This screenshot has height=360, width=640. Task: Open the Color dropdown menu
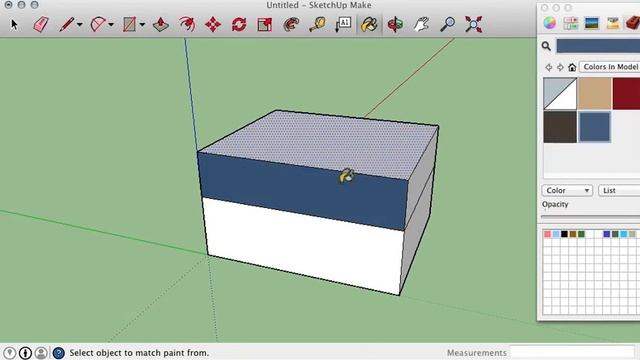click(x=567, y=191)
